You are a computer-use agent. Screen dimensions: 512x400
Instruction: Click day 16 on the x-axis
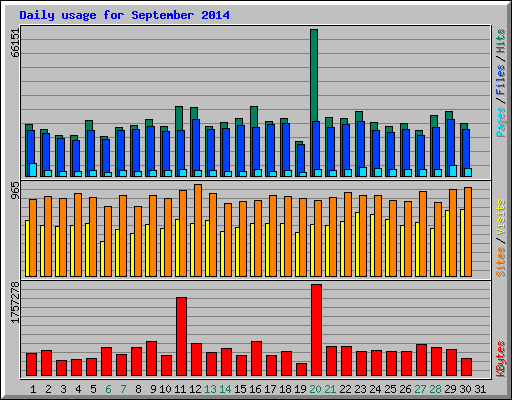tap(255, 389)
